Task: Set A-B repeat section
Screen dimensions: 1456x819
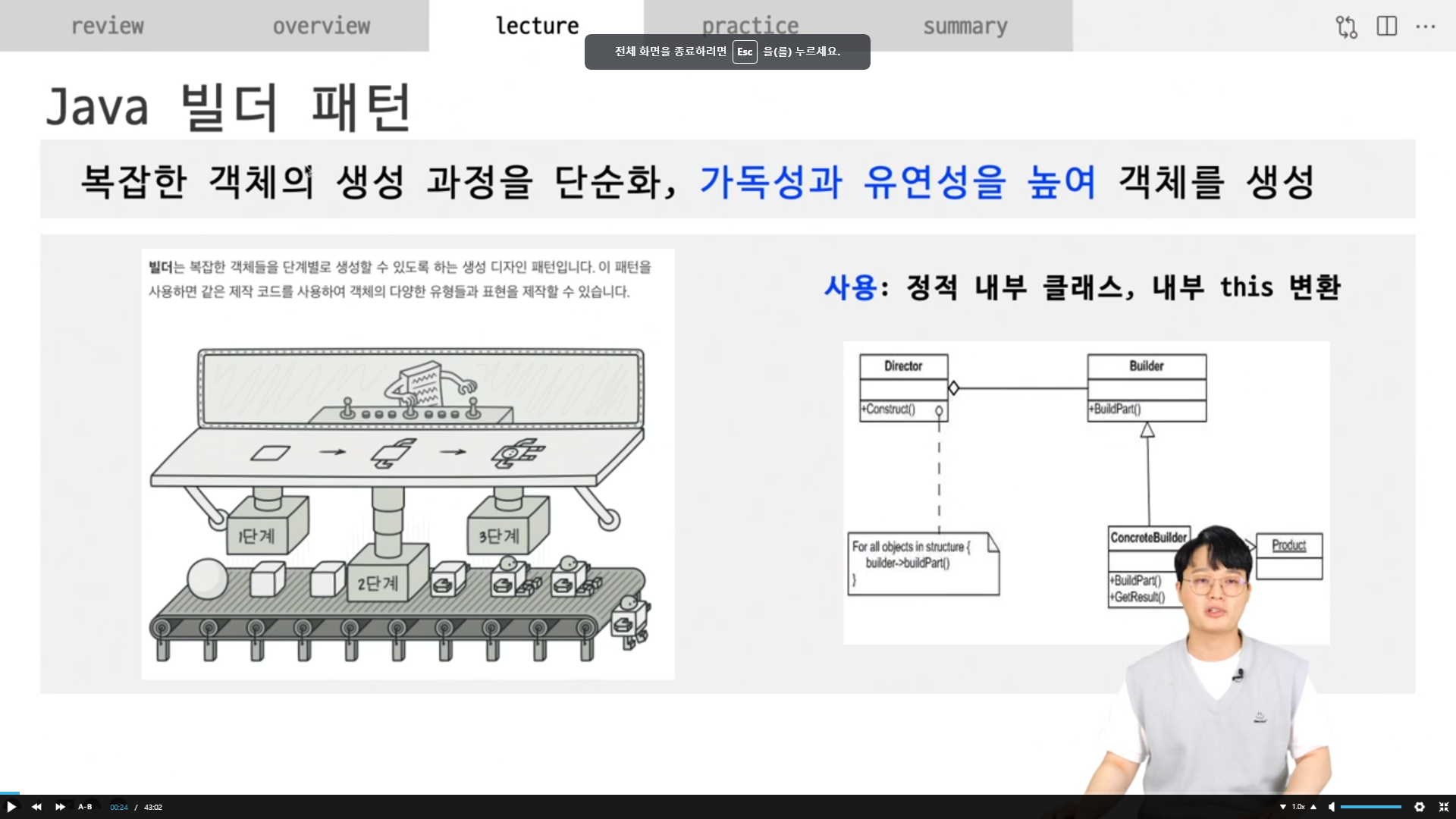Action: click(x=85, y=807)
